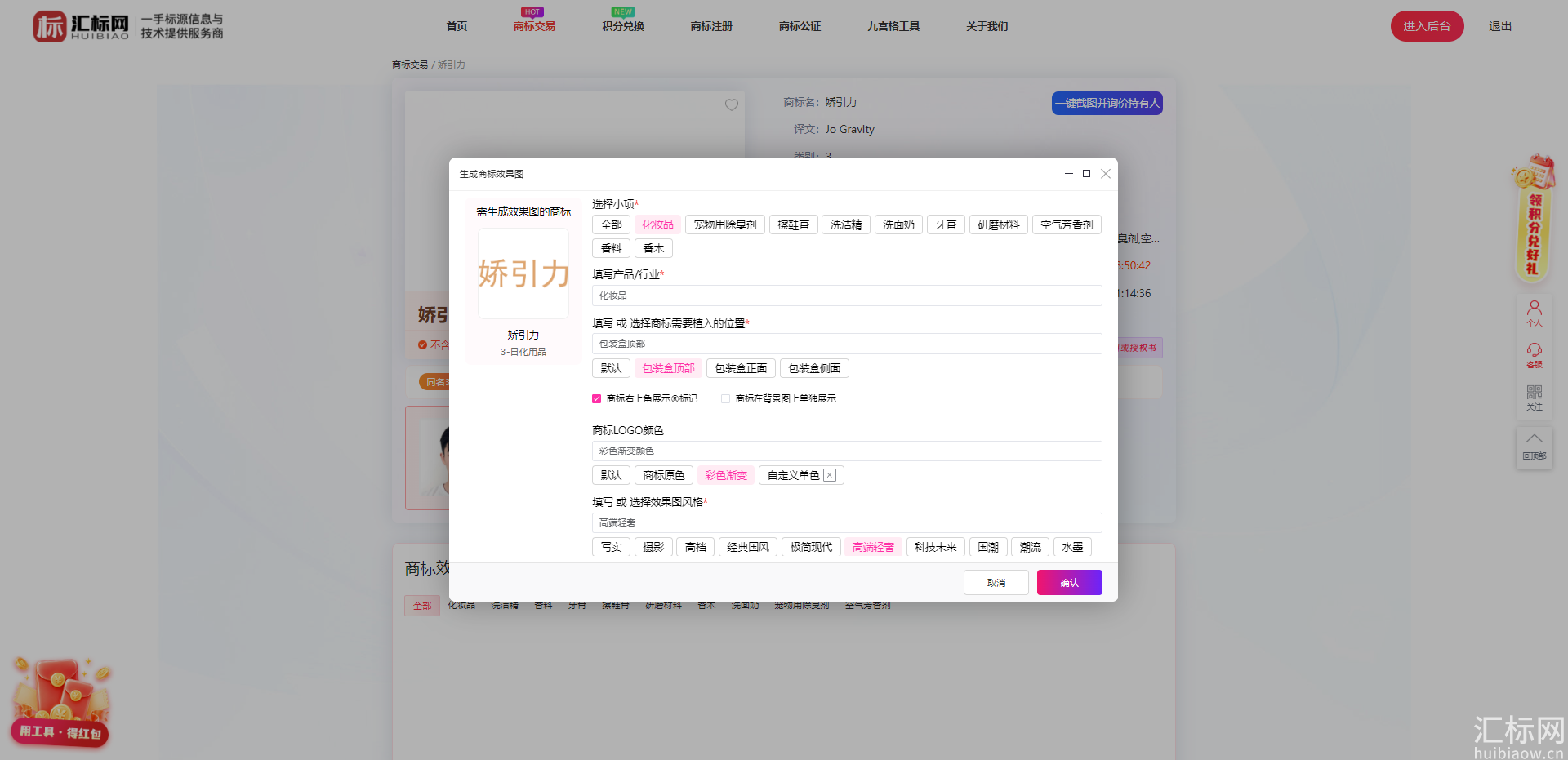The width and height of the screenshot is (1568, 760).
Task: Click the 确认 confirm button
Action: pos(1070,583)
